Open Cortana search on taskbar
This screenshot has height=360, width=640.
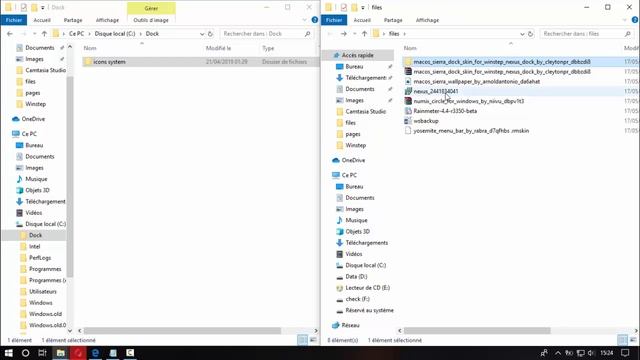pyautogui.click(x=25, y=353)
